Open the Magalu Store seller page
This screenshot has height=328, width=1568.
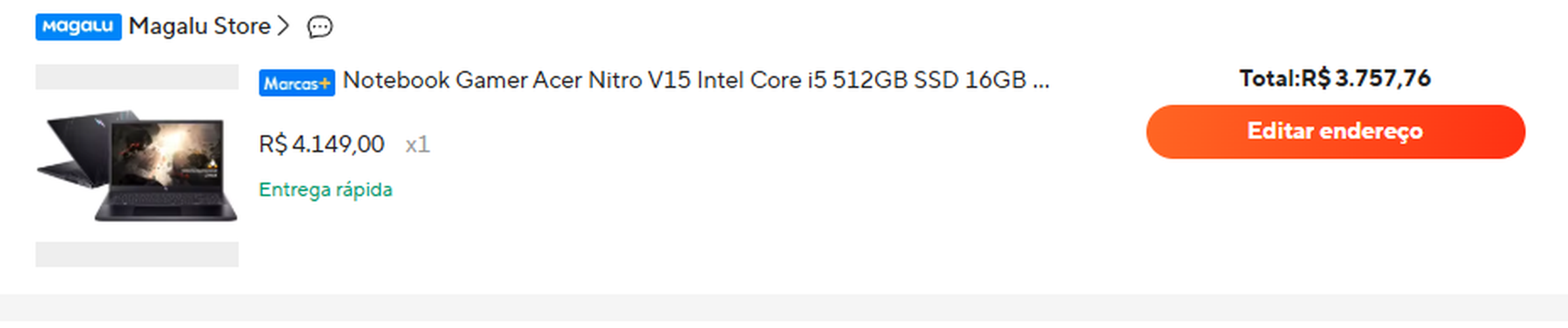[199, 26]
